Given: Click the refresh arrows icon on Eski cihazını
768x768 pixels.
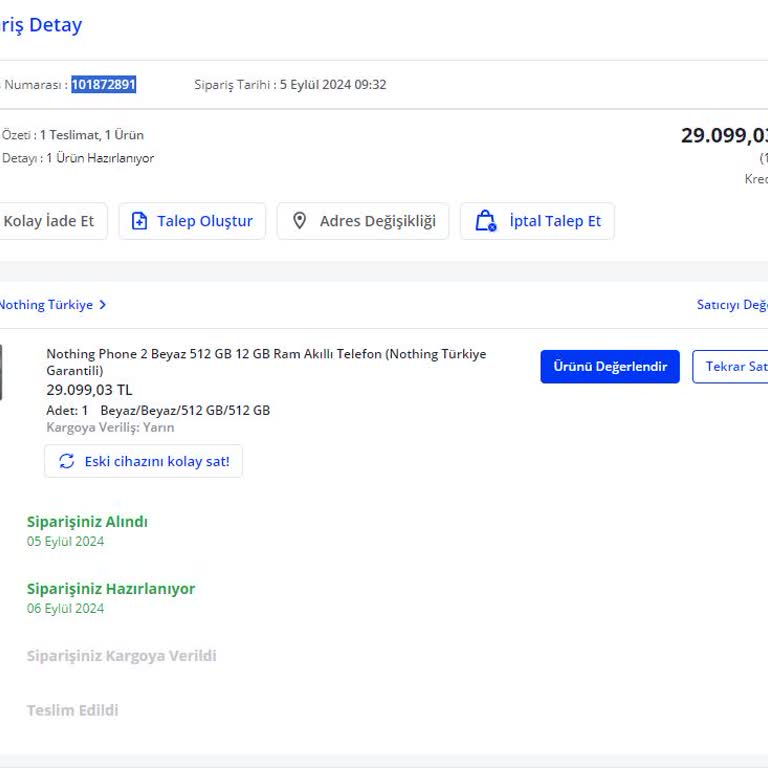Looking at the screenshot, I should [x=67, y=461].
